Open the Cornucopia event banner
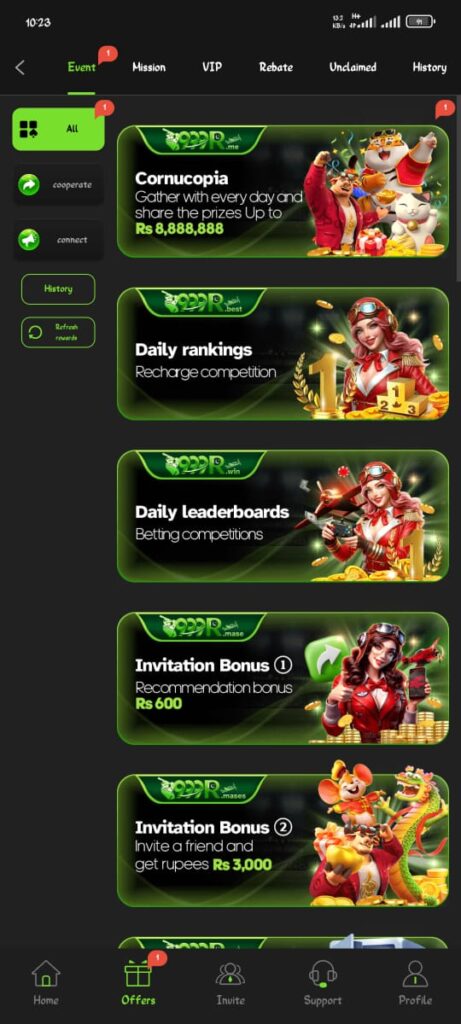Viewport: 461px width, 1024px height. (283, 191)
